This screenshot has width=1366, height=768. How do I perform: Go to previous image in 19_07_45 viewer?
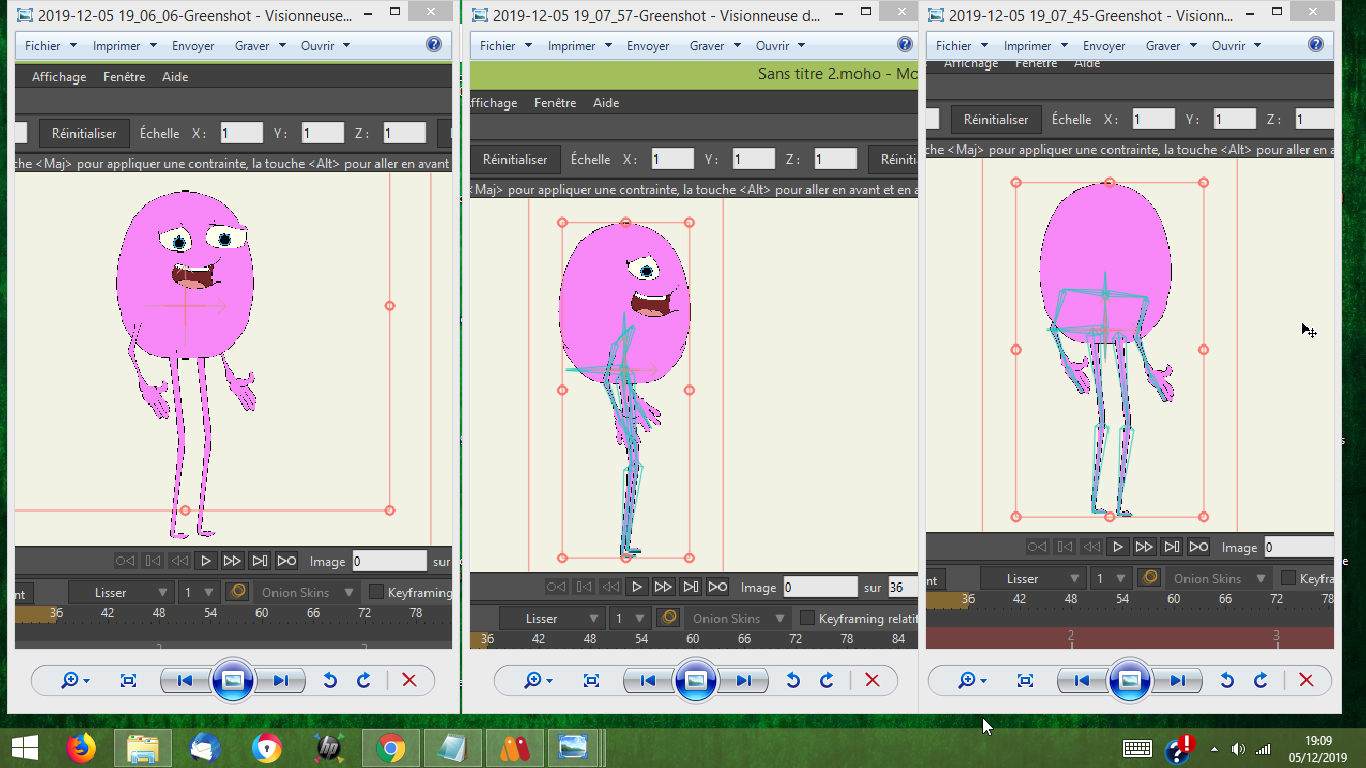pos(1082,681)
